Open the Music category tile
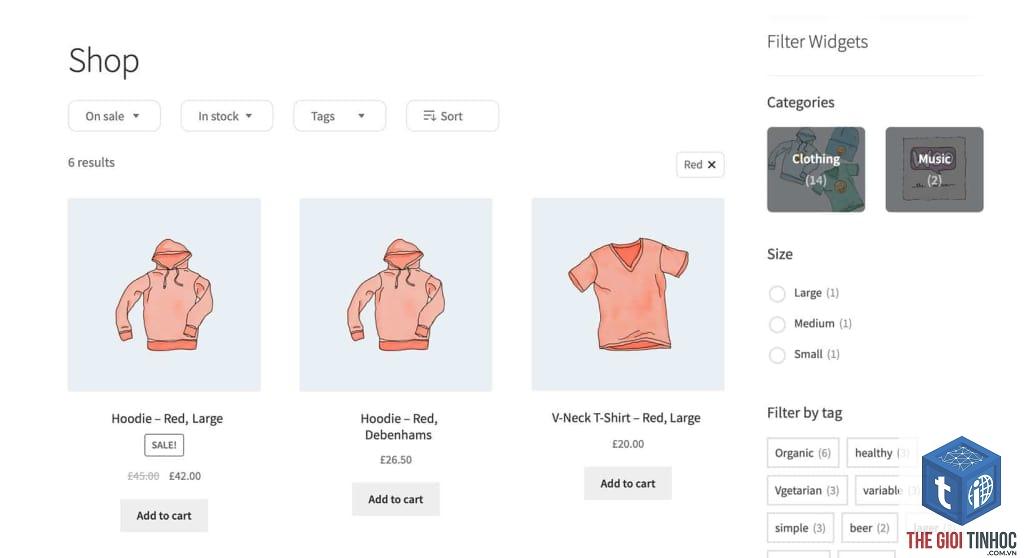Image resolution: width=1024 pixels, height=558 pixels. coord(934,169)
